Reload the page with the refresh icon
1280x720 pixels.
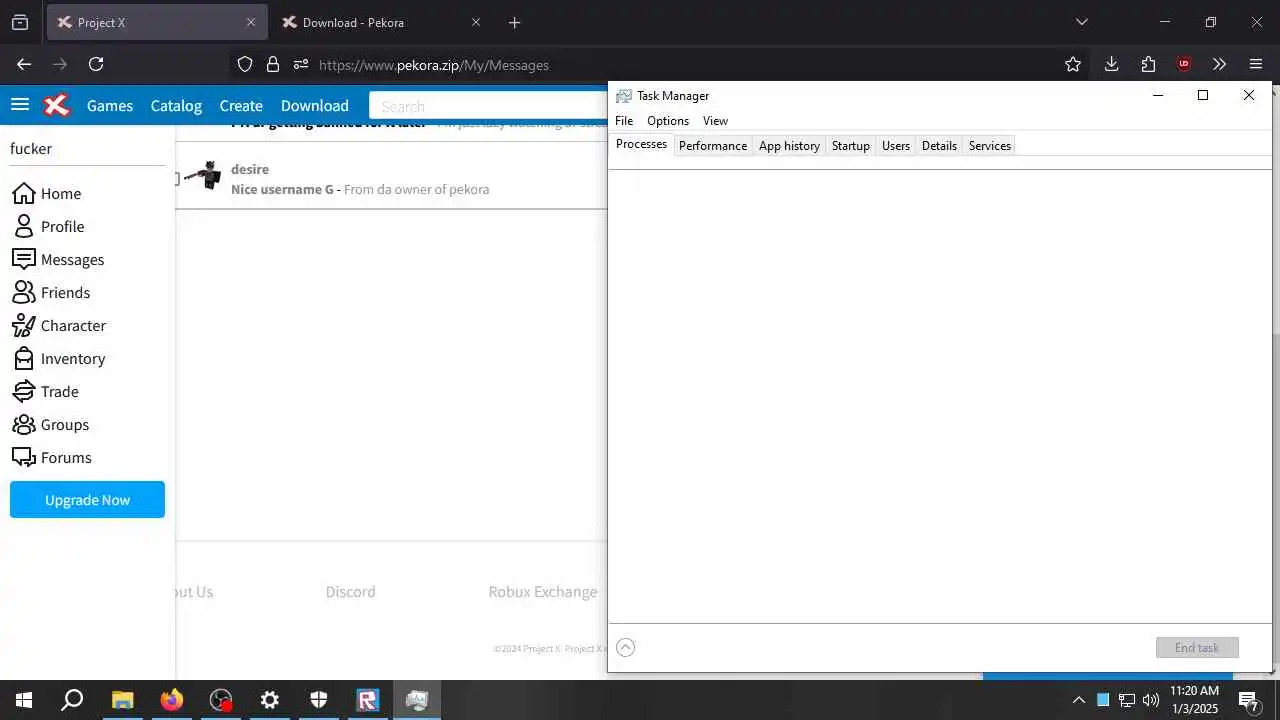coord(96,64)
